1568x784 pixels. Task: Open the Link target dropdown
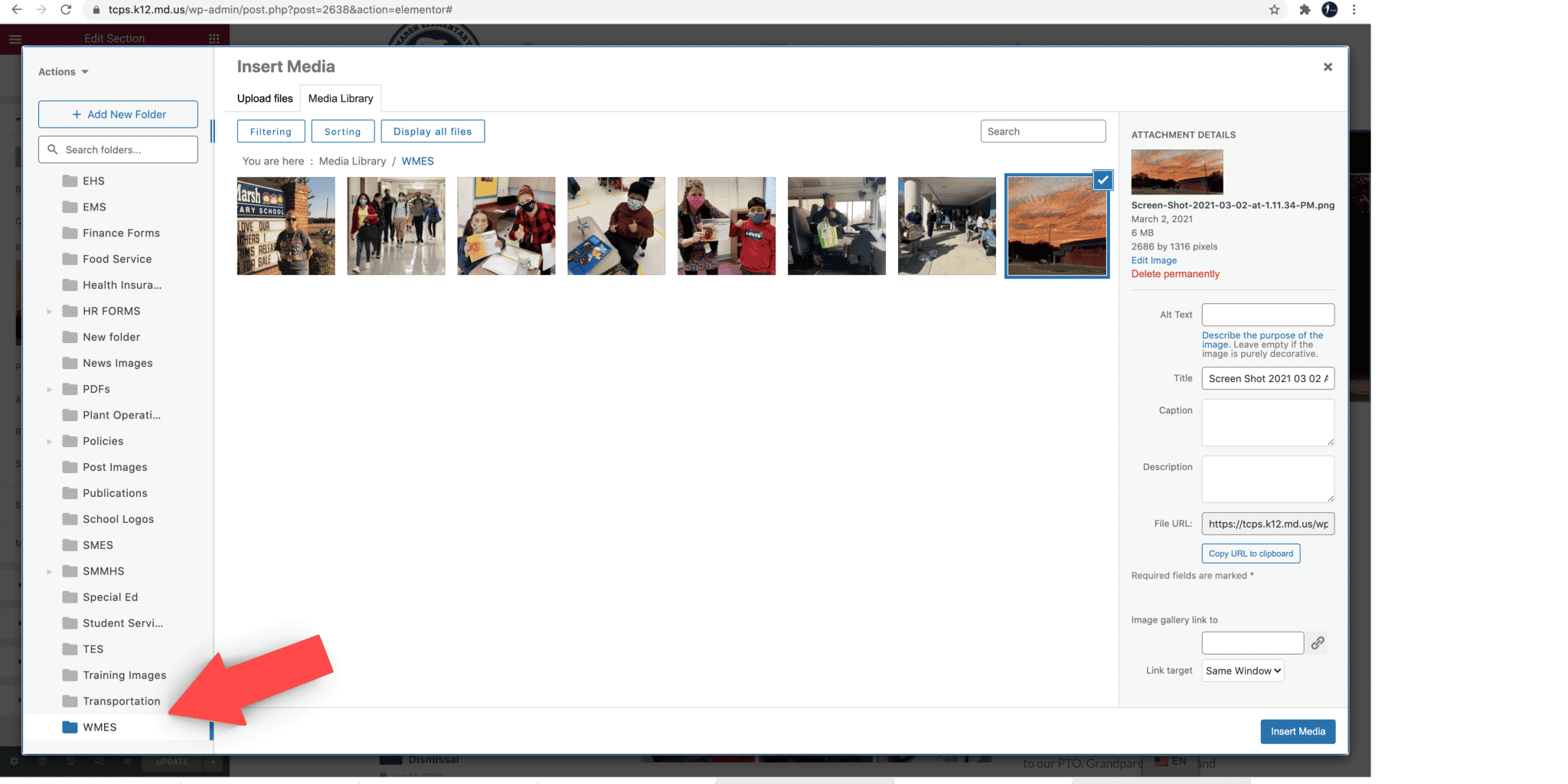pos(1243,671)
